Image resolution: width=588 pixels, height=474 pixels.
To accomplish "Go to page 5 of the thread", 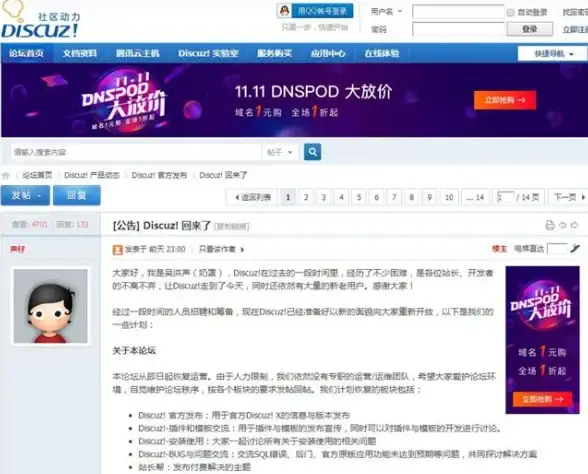I will tap(359, 197).
